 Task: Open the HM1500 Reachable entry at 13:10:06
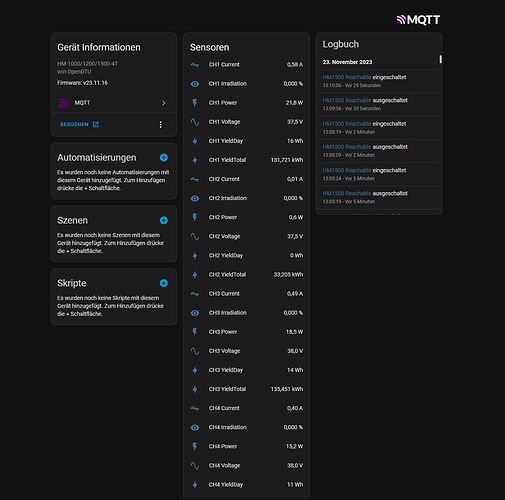tap(379, 81)
